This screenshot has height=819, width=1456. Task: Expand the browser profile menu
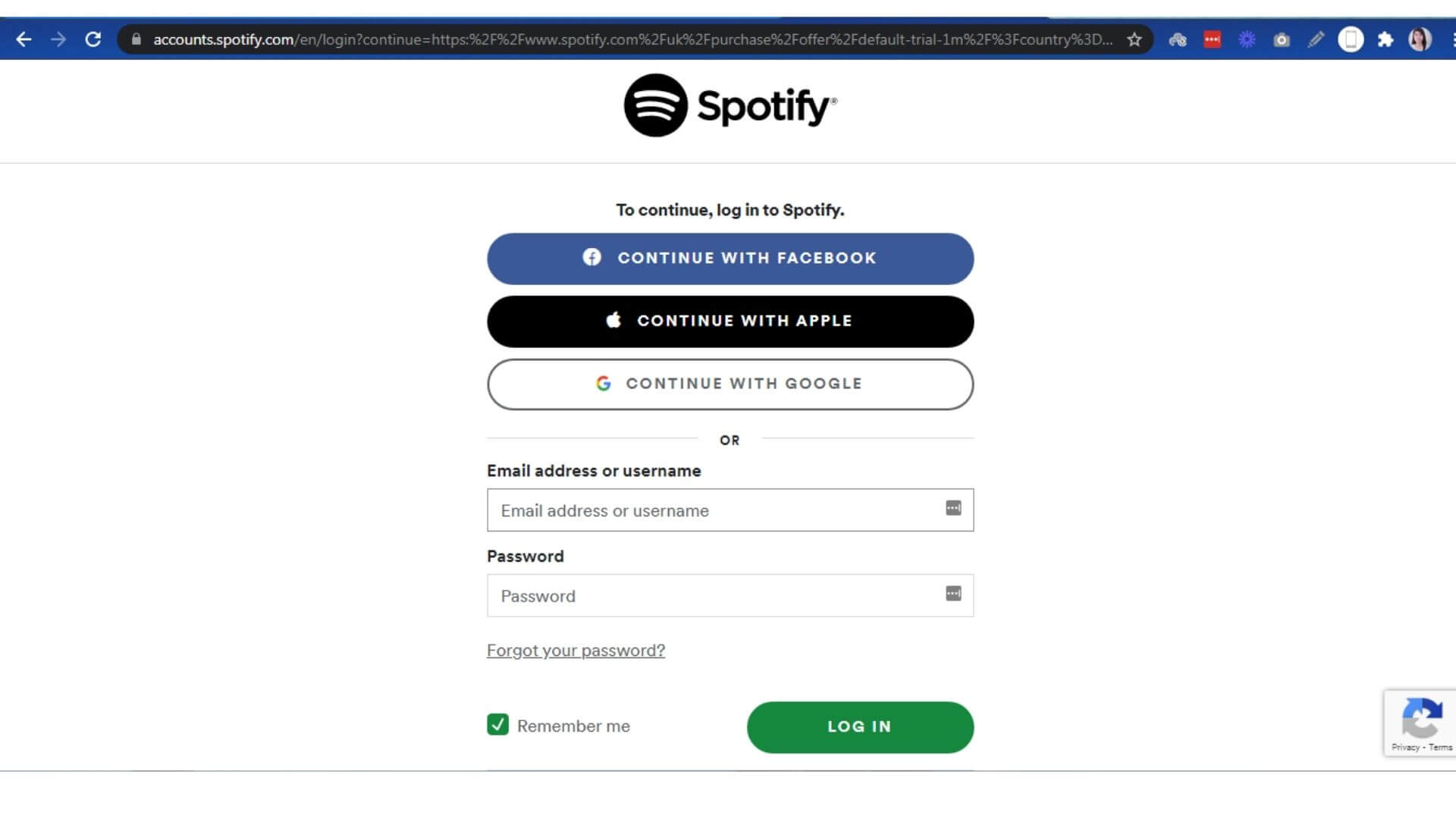(1419, 40)
